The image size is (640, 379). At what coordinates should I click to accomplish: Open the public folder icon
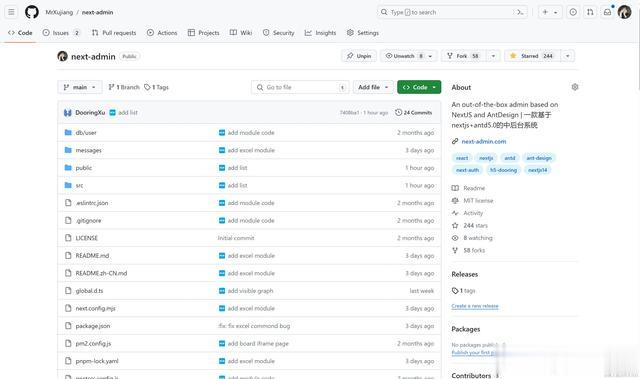click(68, 168)
